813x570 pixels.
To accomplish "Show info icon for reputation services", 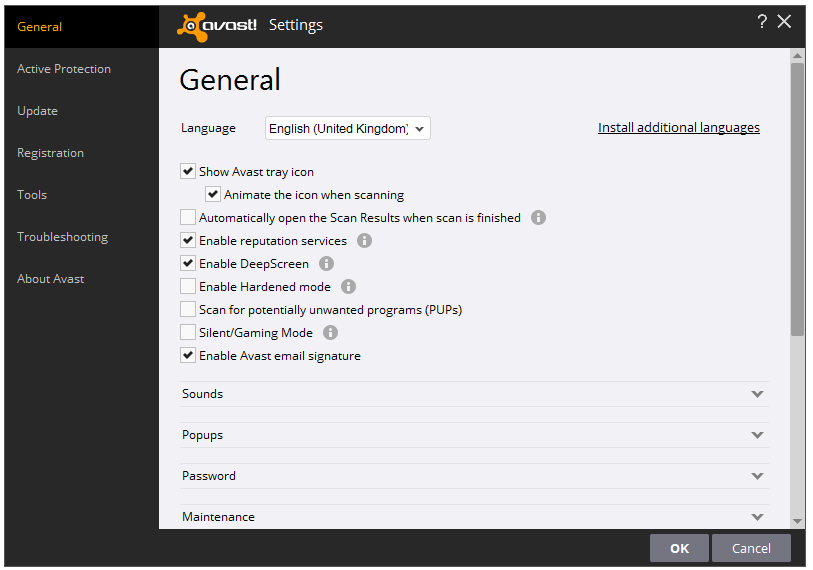I will click(365, 241).
